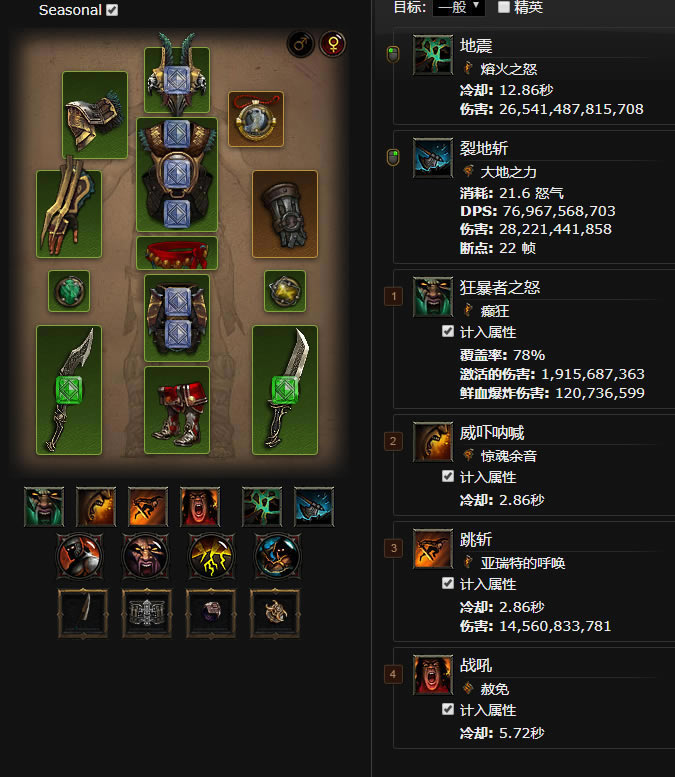This screenshot has width=675, height=777.
Task: Click the shoulder armor equipment slot
Action: [95, 115]
